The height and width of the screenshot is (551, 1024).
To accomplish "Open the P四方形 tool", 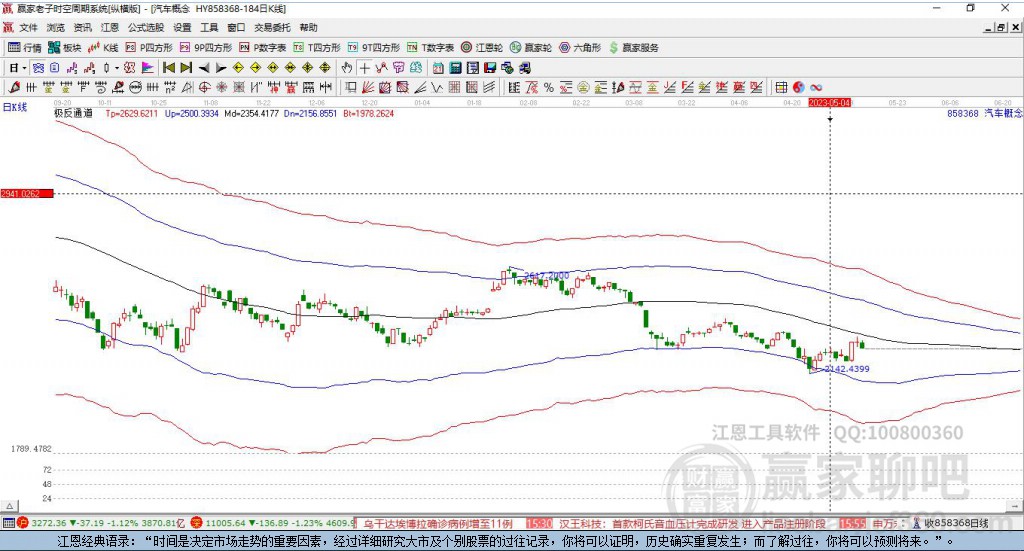I will [149, 48].
